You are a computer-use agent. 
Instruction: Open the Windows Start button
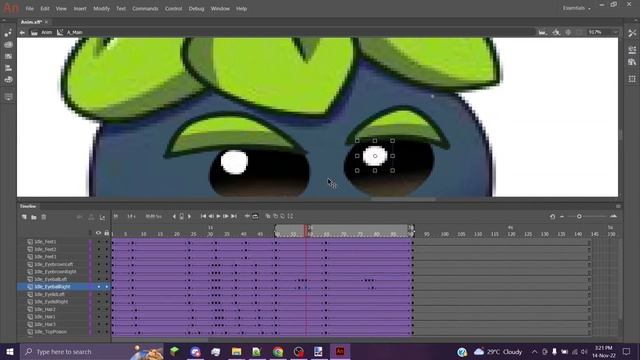[10, 351]
